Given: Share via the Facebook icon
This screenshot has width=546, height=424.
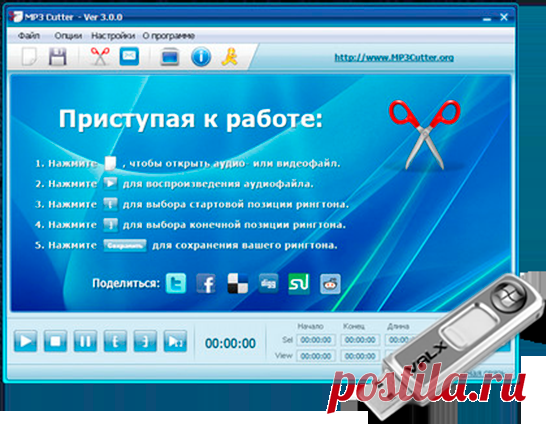Looking at the screenshot, I should [x=206, y=283].
